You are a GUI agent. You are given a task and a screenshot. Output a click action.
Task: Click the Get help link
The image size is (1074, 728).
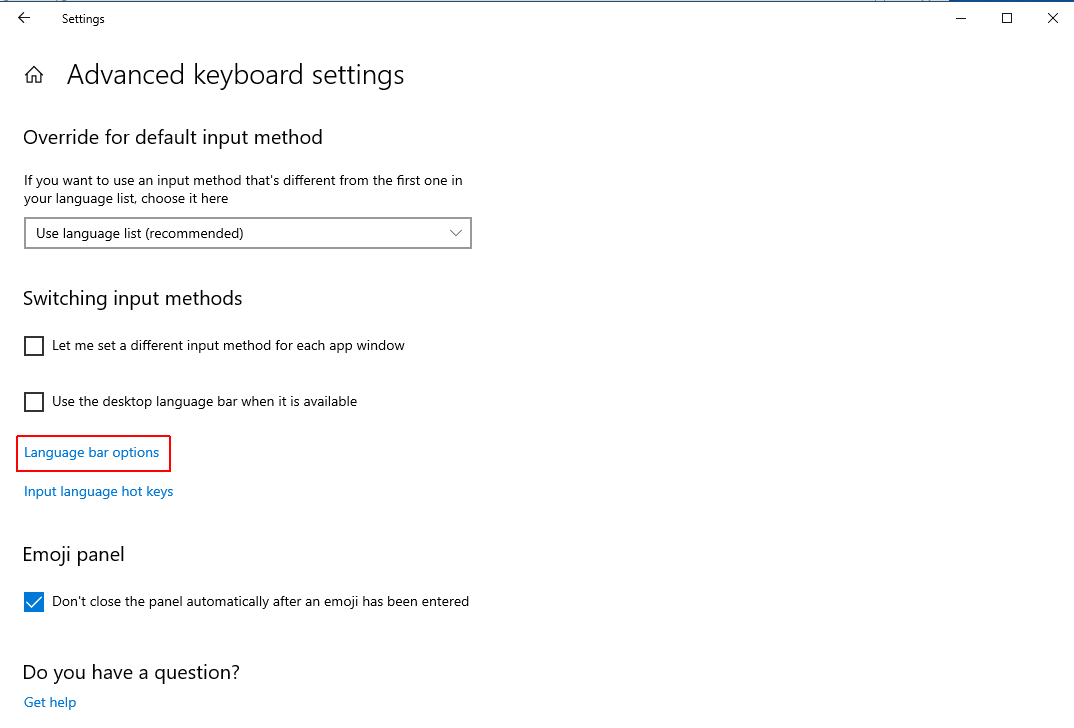tap(50, 702)
